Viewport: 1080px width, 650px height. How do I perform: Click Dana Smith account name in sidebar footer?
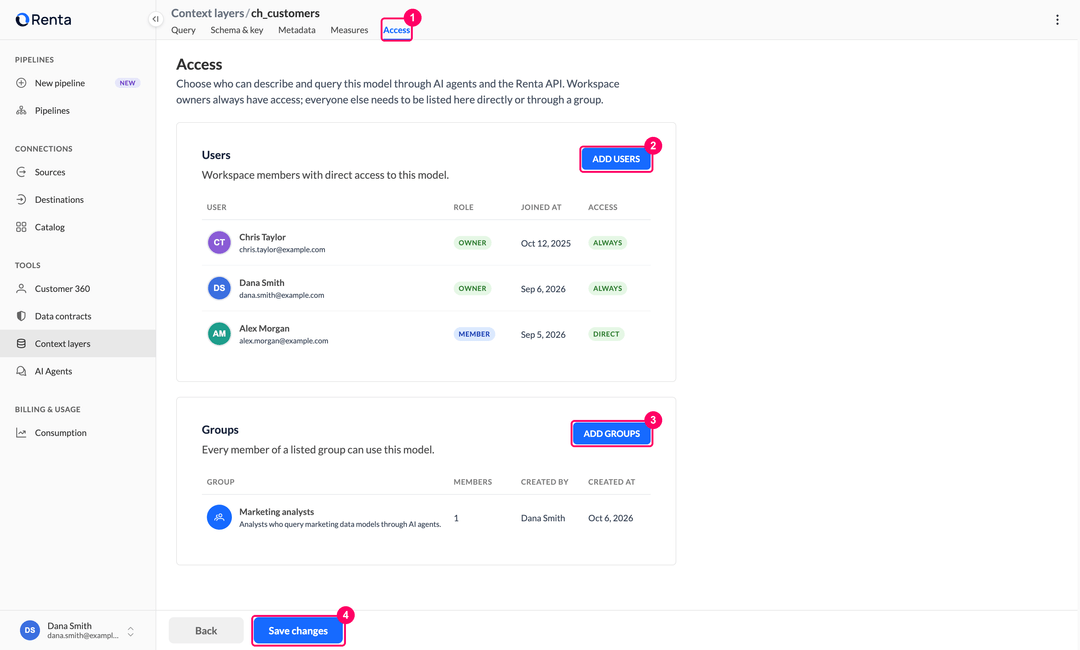click(70, 626)
